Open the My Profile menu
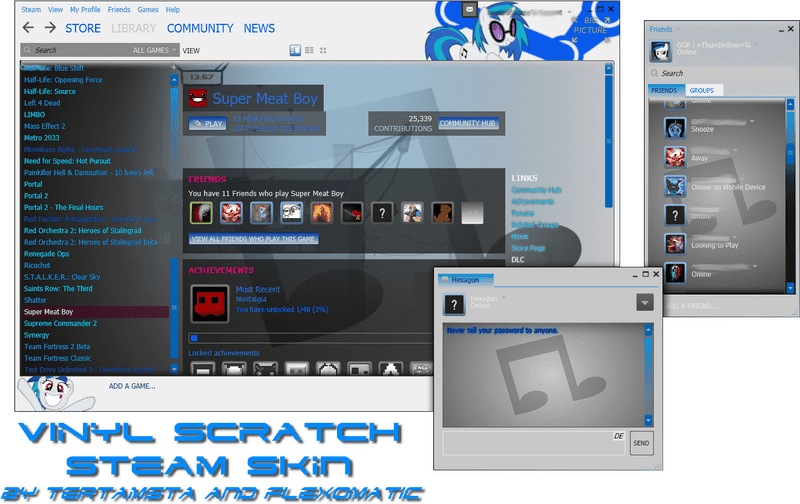Screen dimensions: 800x504 (85, 10)
